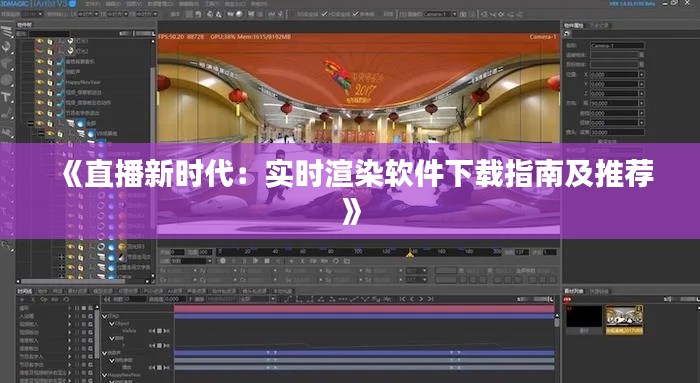Switch to the first tab of the bottom panel

pos(25,291)
